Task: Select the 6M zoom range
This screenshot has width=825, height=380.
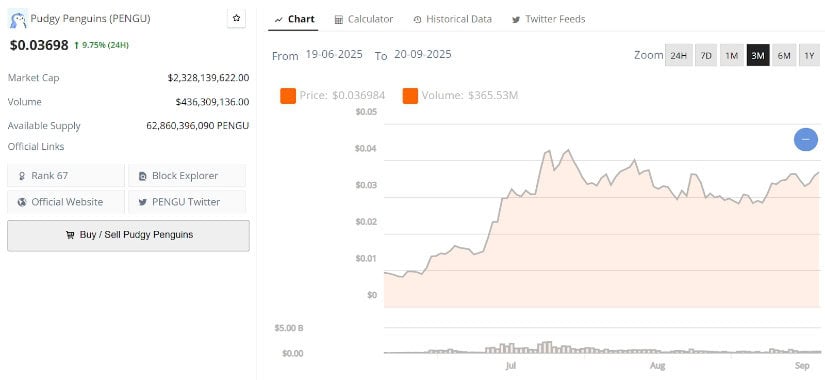Action: click(x=784, y=55)
